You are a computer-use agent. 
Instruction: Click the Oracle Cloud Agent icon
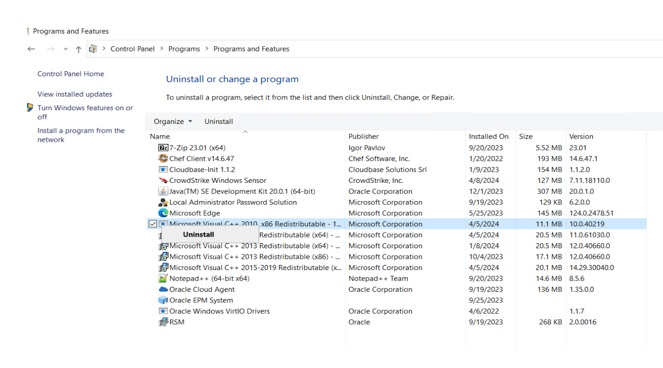click(163, 289)
